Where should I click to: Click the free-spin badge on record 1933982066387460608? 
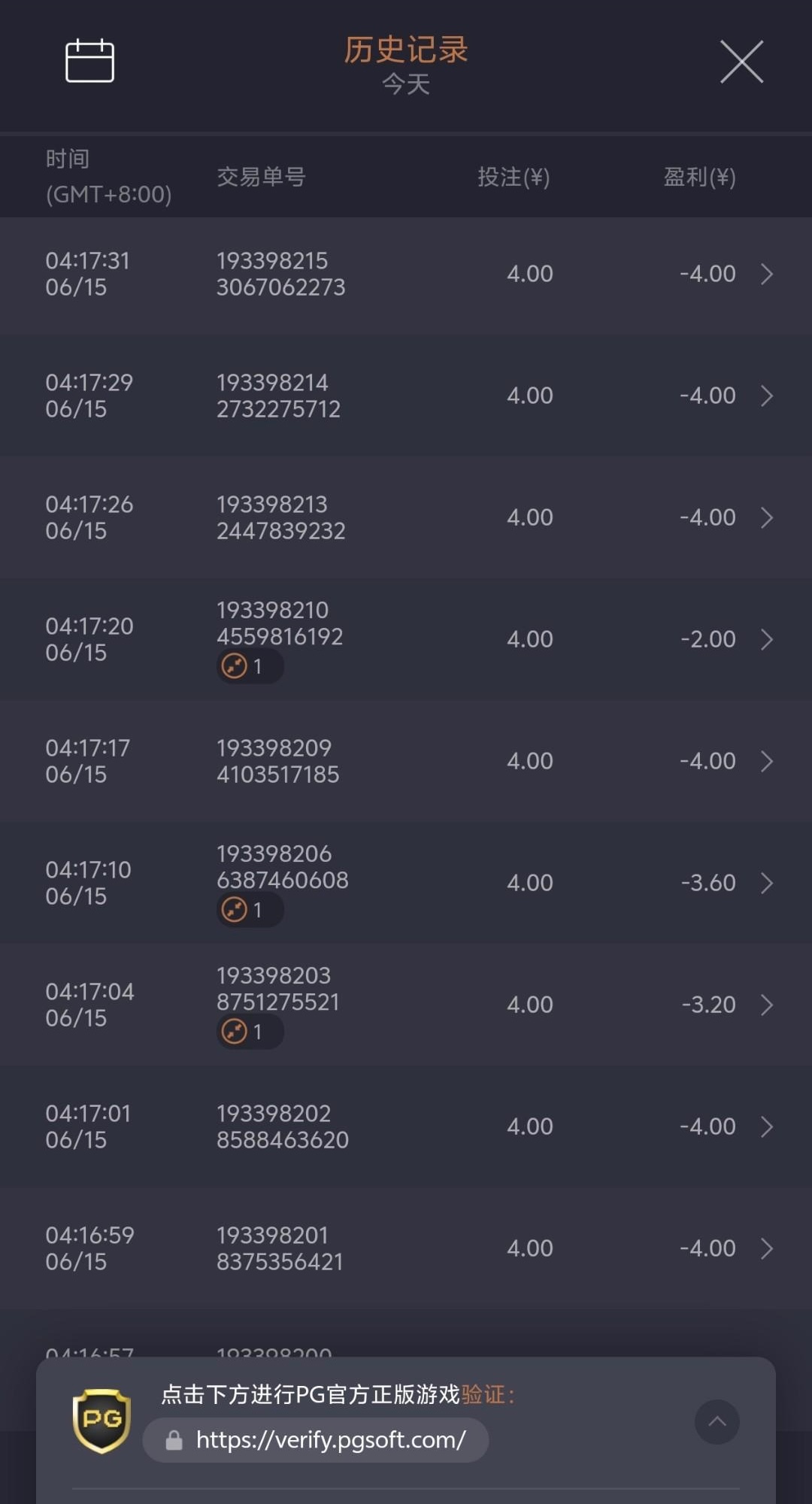(x=250, y=910)
